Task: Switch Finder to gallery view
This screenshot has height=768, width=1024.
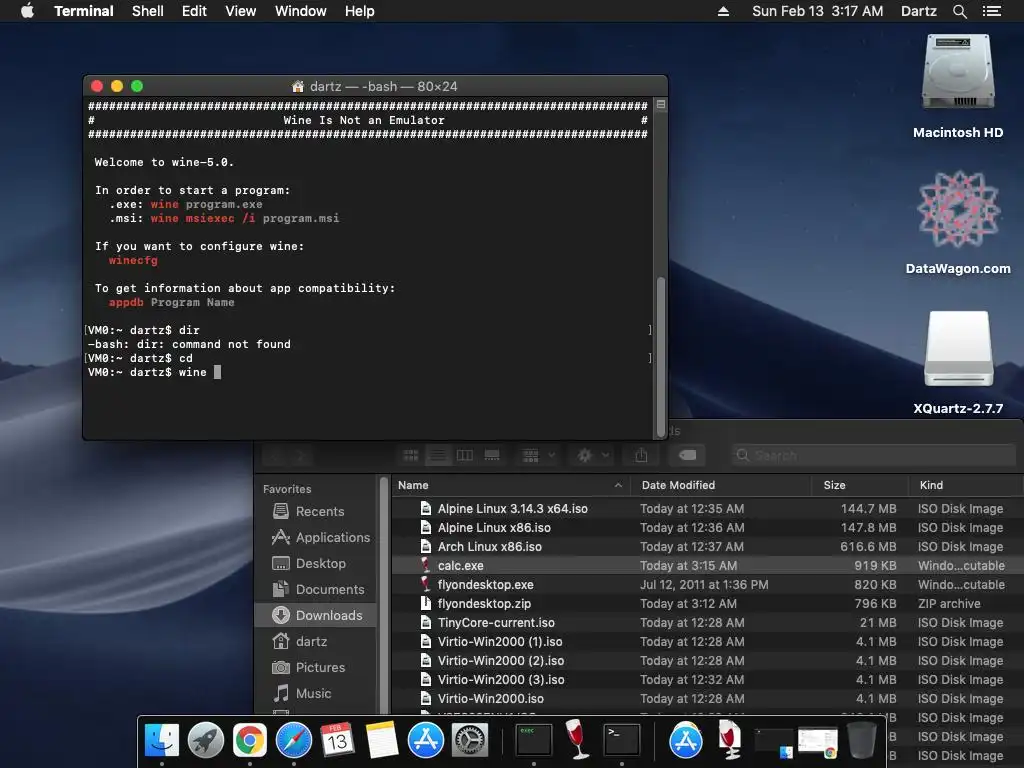Action: [x=492, y=455]
